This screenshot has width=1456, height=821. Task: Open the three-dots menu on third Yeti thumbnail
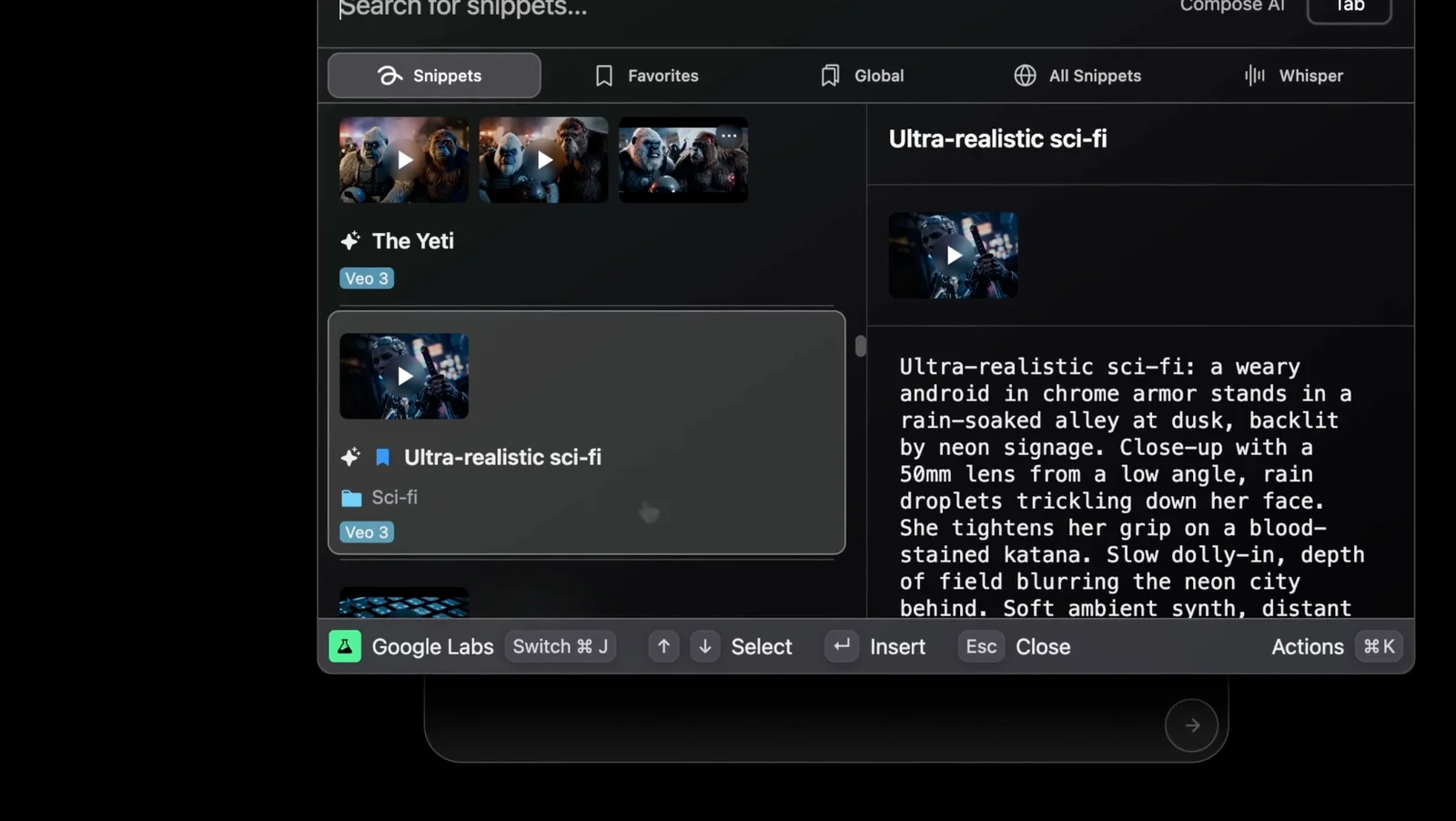coord(729,136)
